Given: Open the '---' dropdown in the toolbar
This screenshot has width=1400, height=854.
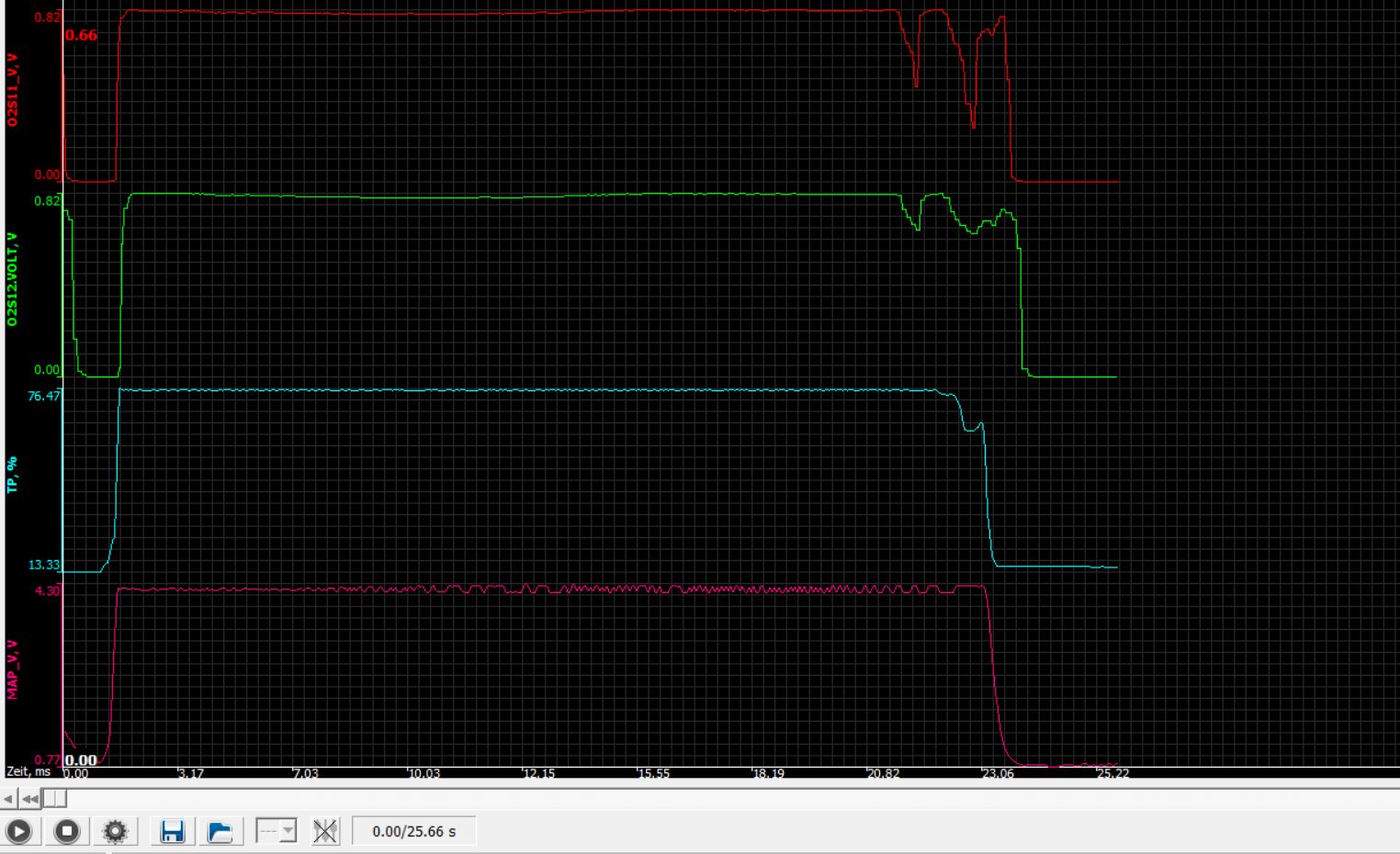Looking at the screenshot, I should point(276,831).
